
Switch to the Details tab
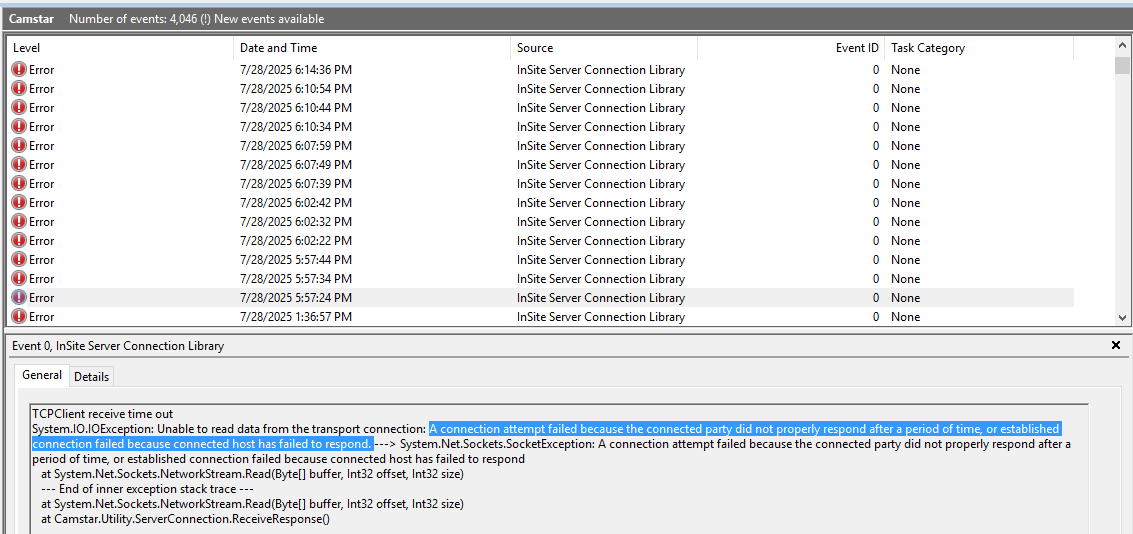click(x=91, y=376)
